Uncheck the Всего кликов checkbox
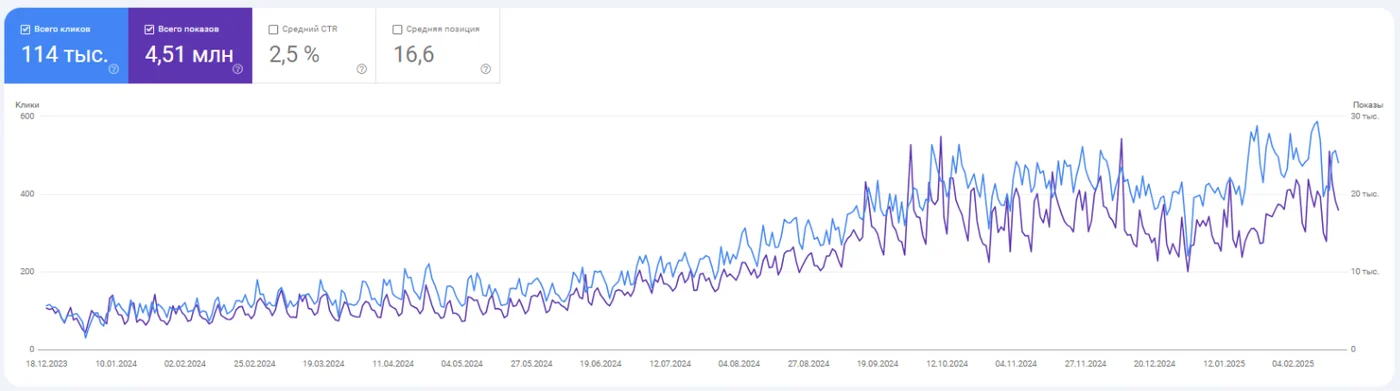 pyautogui.click(x=26, y=29)
